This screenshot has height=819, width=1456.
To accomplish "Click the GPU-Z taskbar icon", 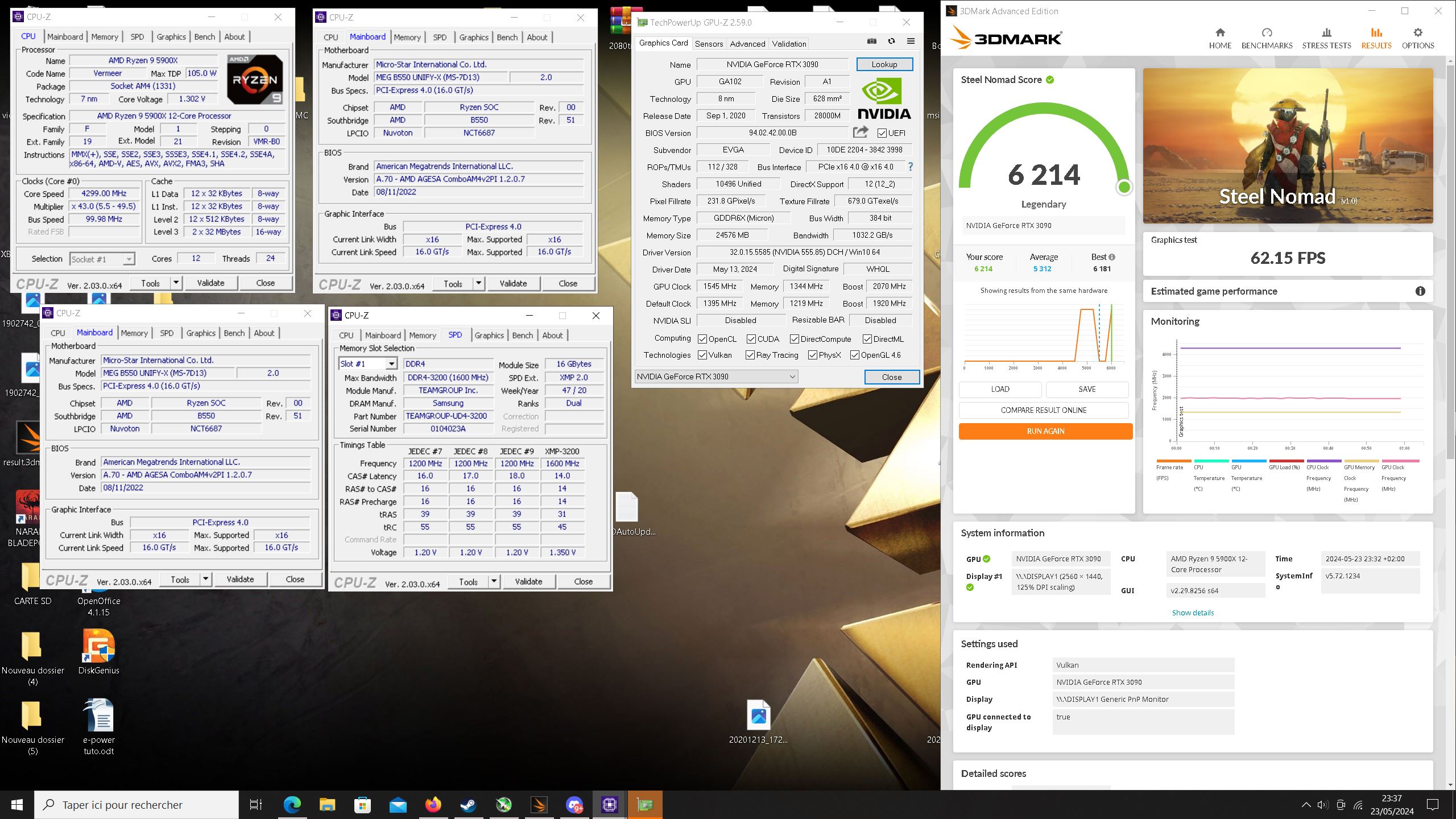I will point(644,805).
